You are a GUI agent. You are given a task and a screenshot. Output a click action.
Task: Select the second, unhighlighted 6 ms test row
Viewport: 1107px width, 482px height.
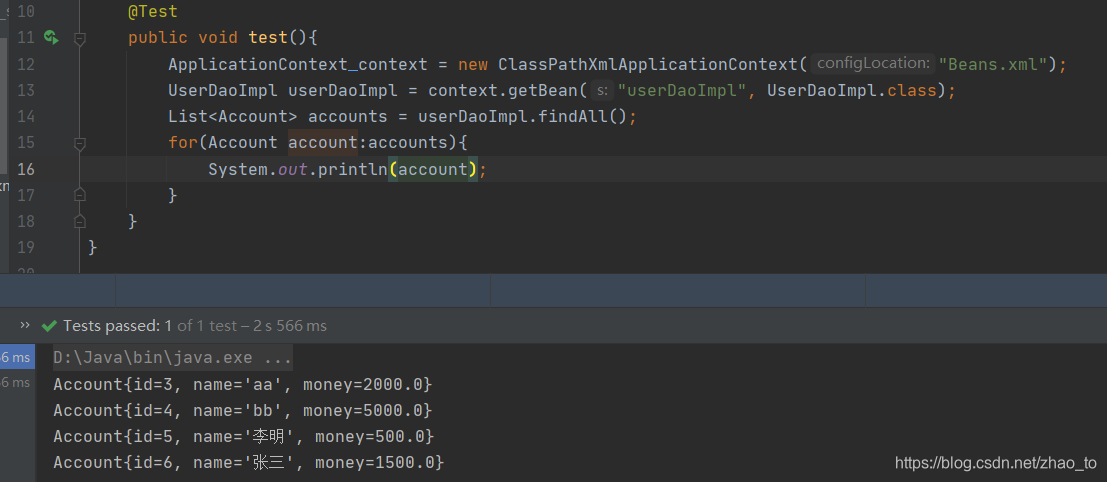pos(17,382)
